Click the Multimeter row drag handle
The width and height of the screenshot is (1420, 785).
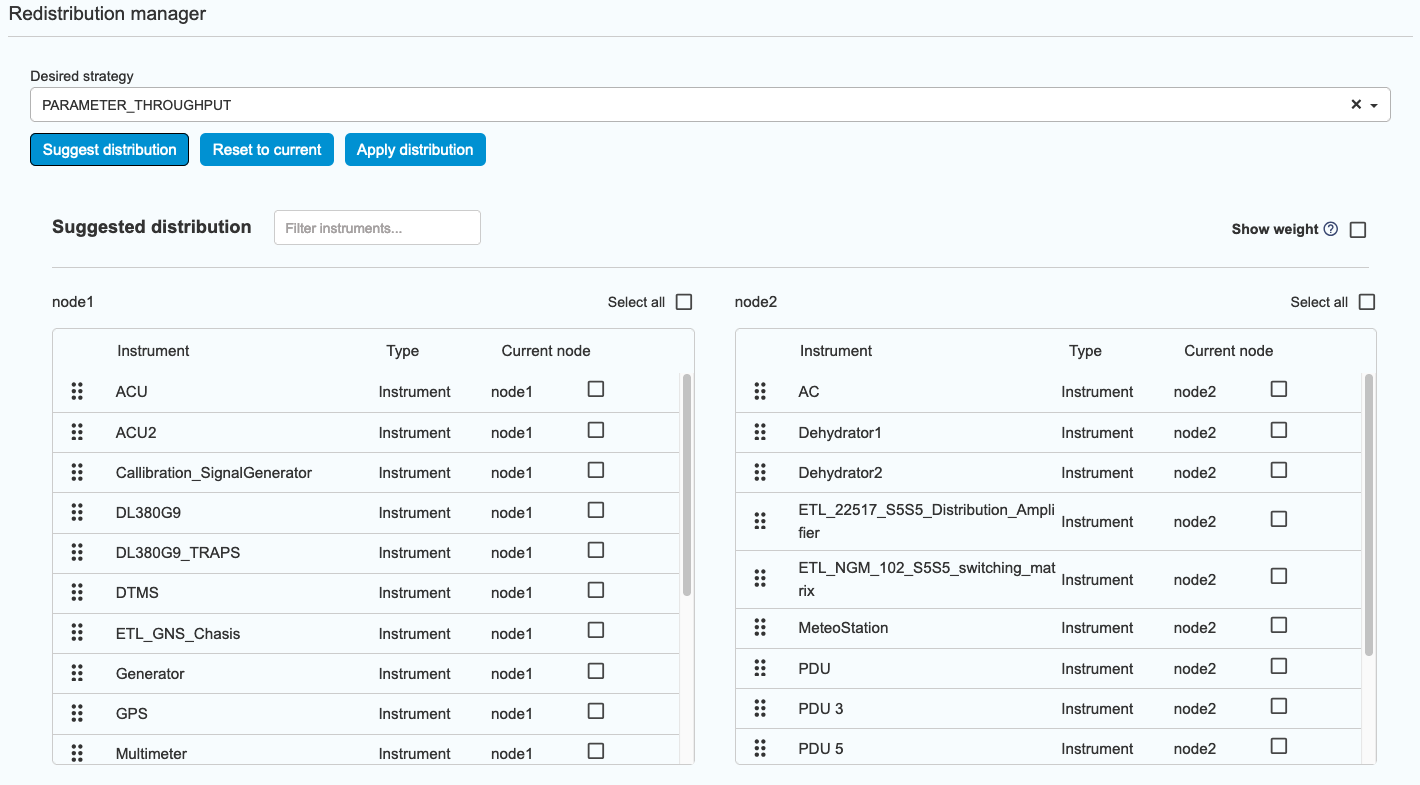(77, 753)
